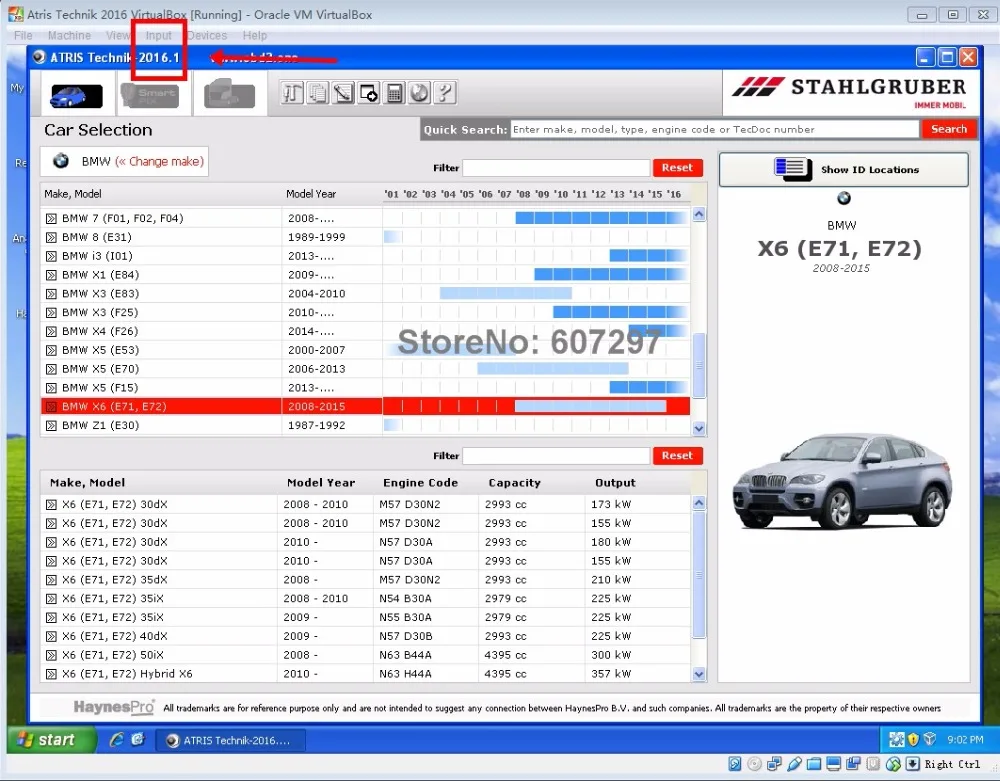Select BMW X5 (F15) model text
Screen dimensions: 1000x781
[100, 388]
